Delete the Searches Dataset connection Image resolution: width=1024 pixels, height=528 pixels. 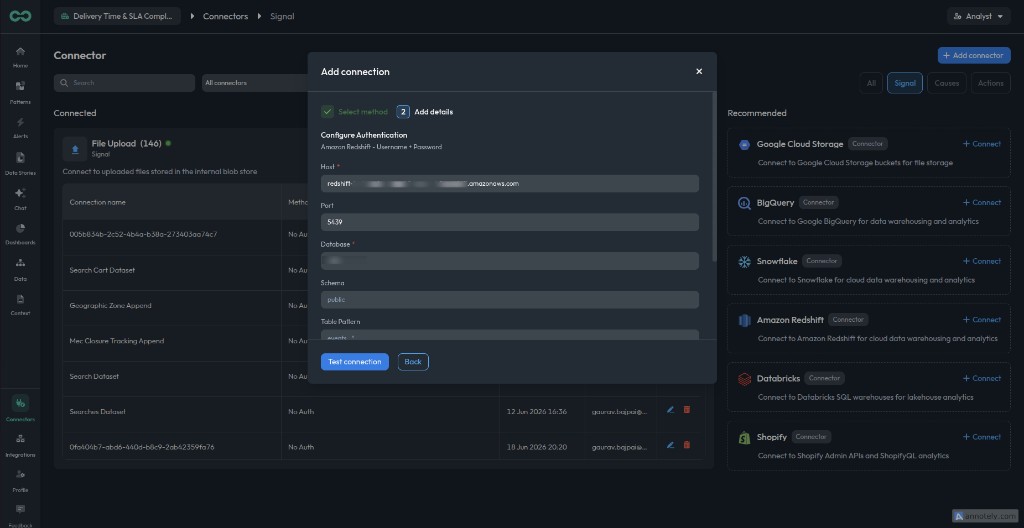click(686, 410)
